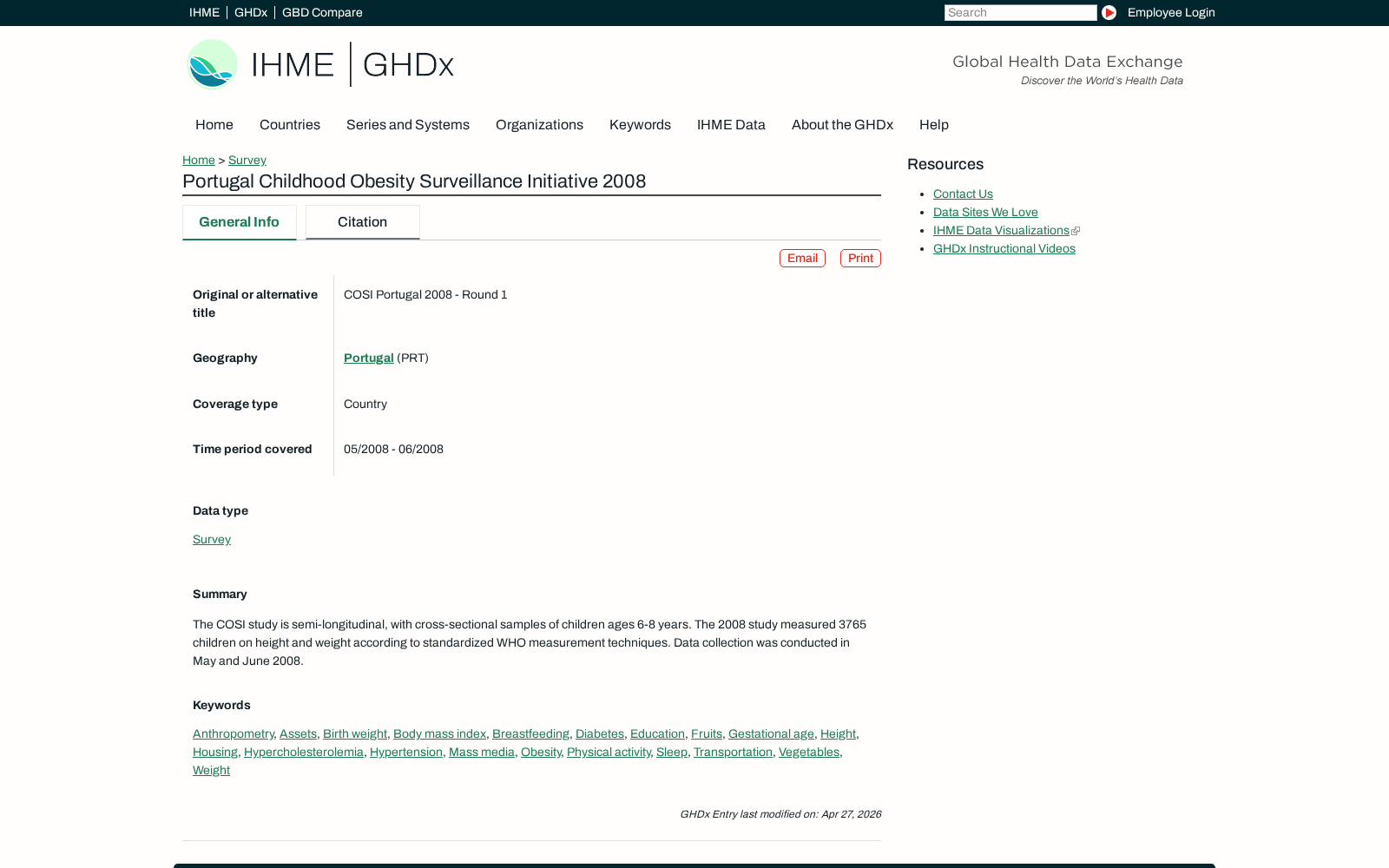Image resolution: width=1389 pixels, height=868 pixels.
Task: Open Keywords menu item
Action: pyautogui.click(x=640, y=125)
